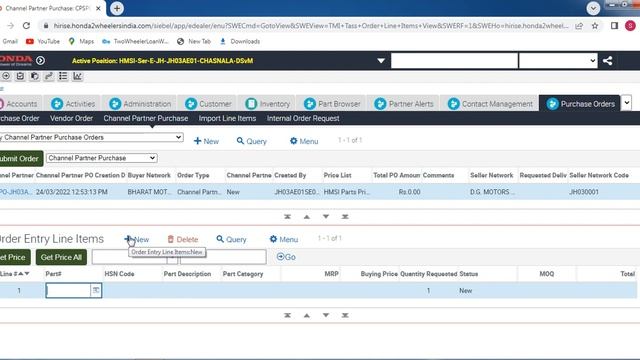Sort Line # column with arrows
The width and height of the screenshot is (640, 360).
[x=23, y=273]
